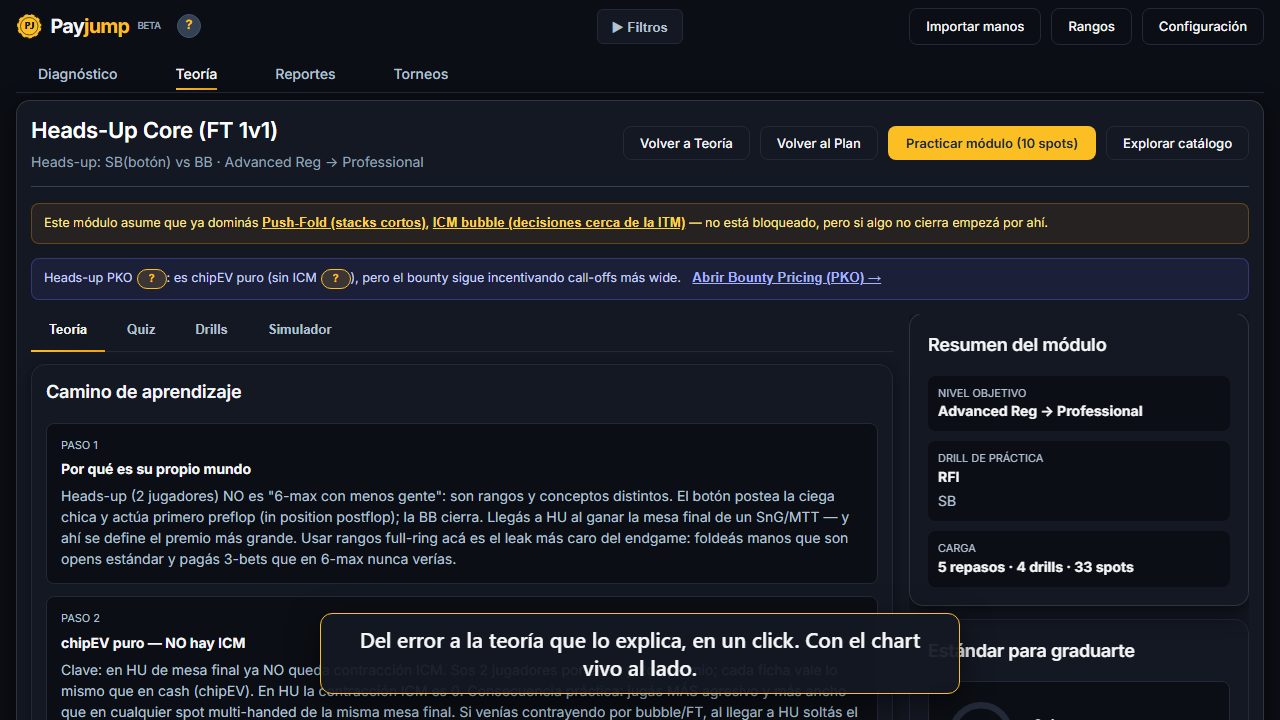
Task: Open the Simulador sub-tab
Action: [300, 330]
